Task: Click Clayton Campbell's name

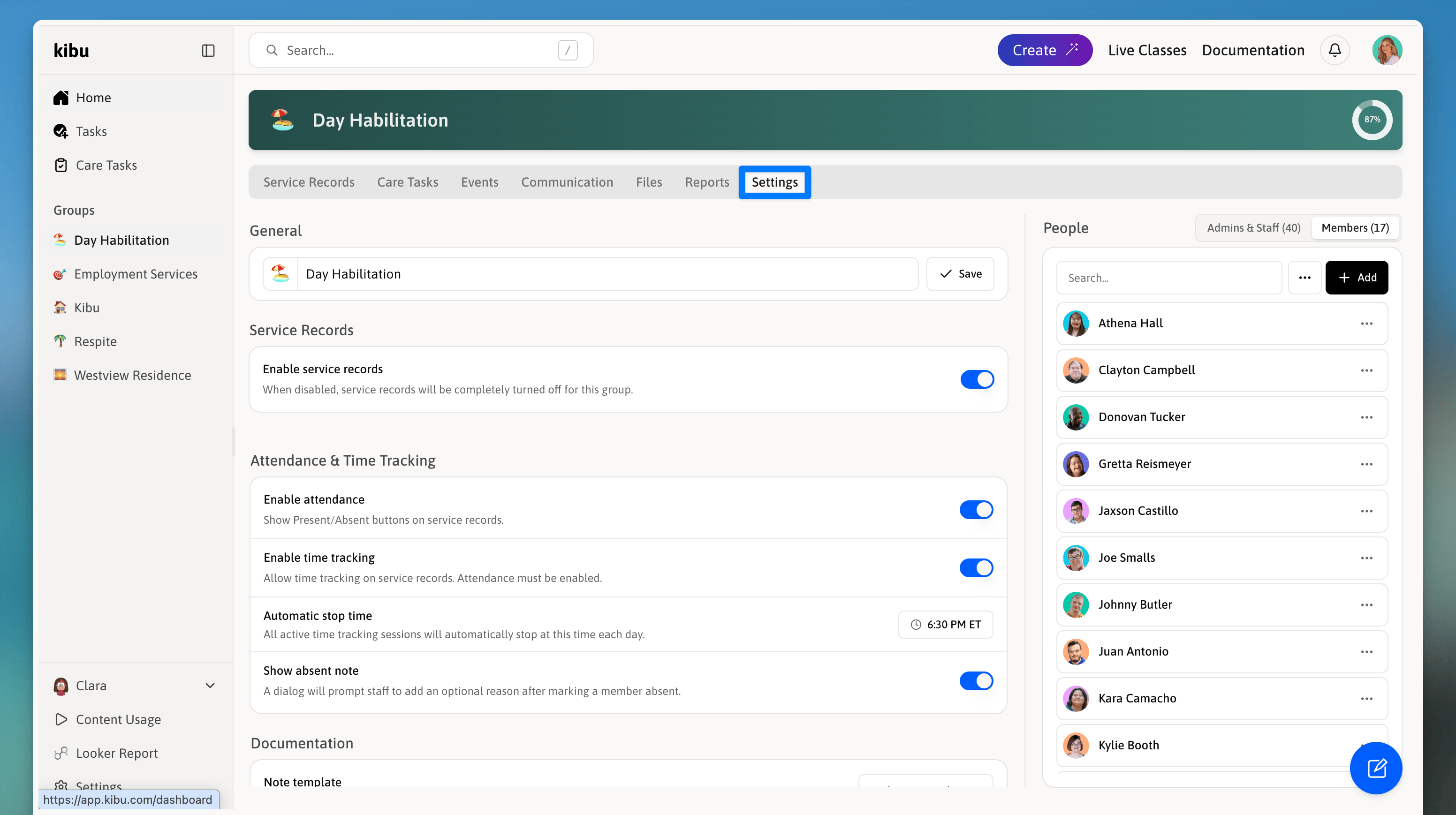Action: point(1146,370)
